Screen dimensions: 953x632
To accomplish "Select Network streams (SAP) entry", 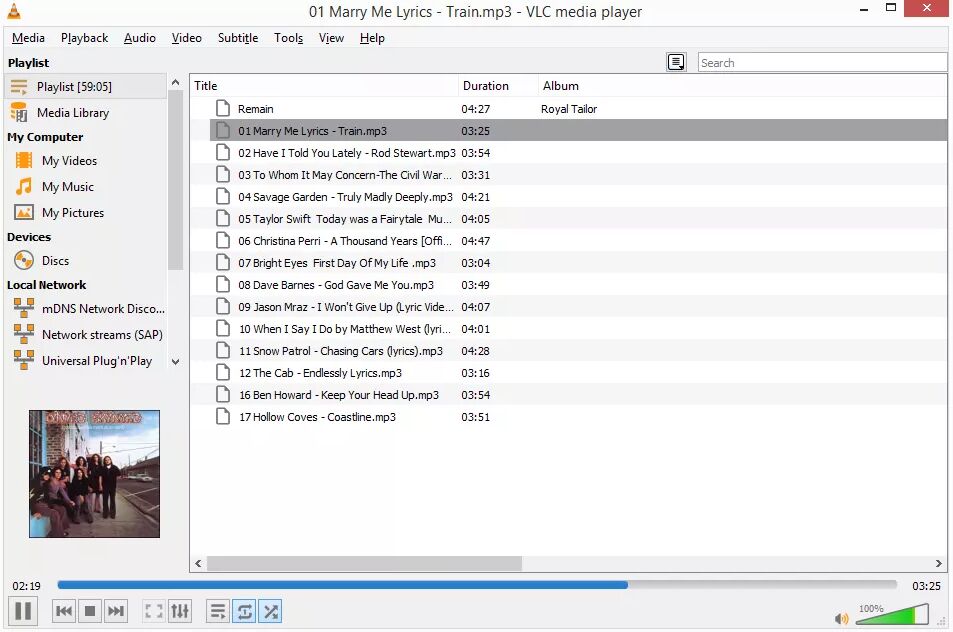I will tap(85, 334).
